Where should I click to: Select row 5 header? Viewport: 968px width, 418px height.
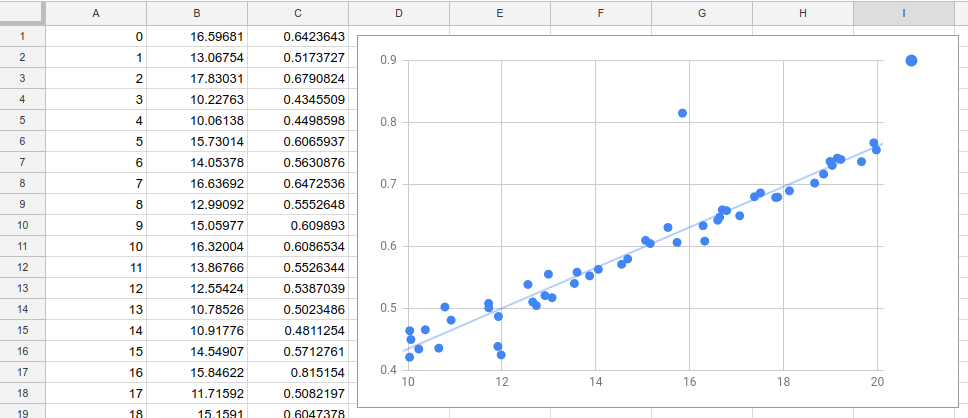pos(22,120)
